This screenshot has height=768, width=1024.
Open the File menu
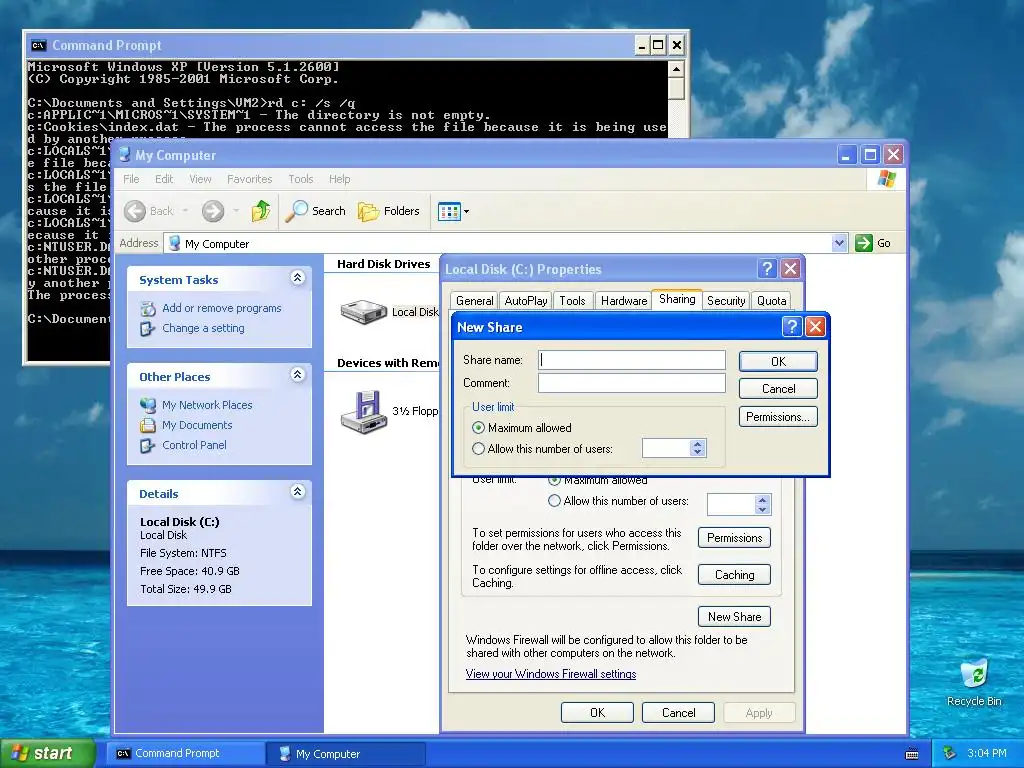131,179
